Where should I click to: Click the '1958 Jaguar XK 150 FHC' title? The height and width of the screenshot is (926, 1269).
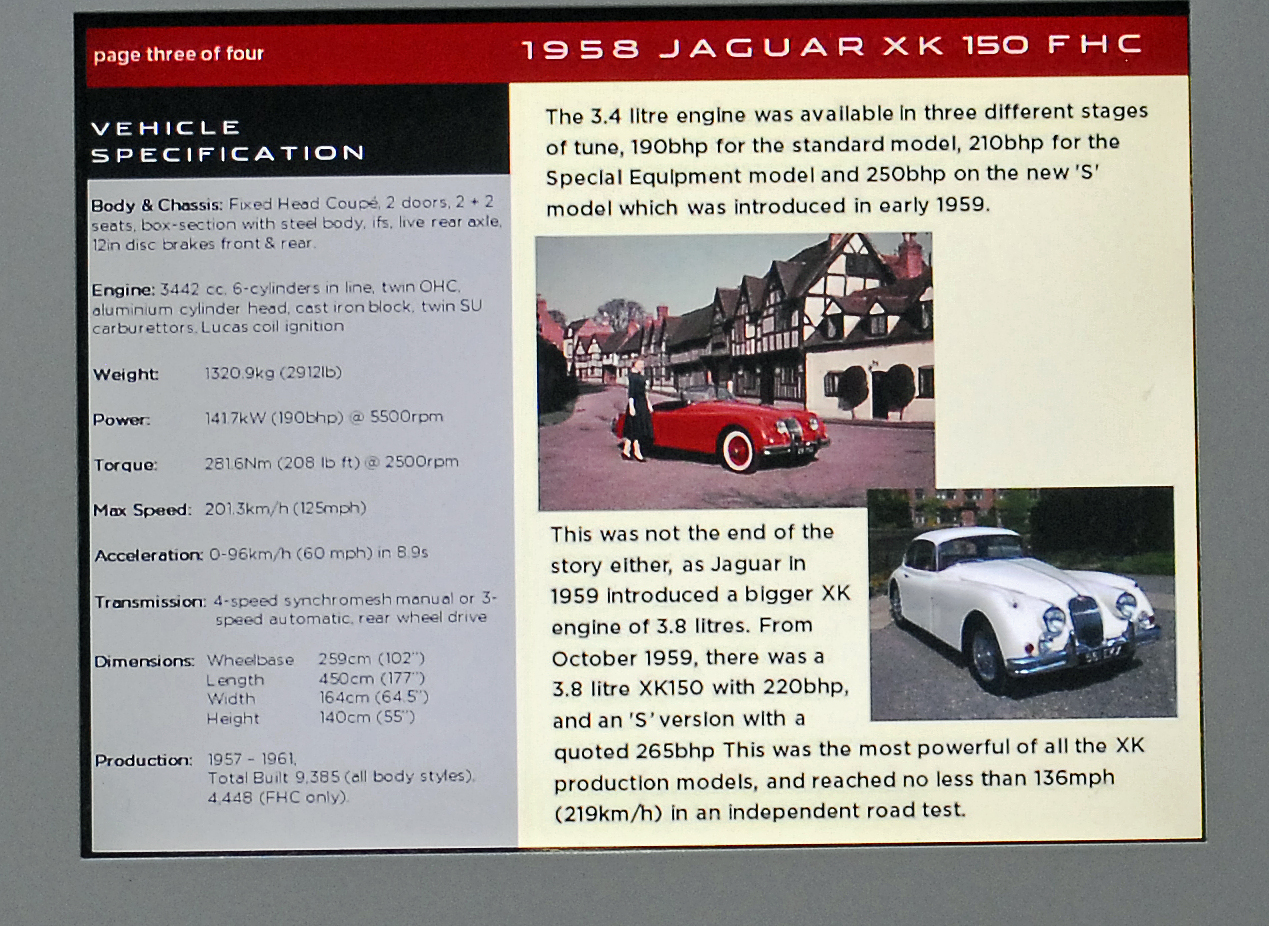831,47
